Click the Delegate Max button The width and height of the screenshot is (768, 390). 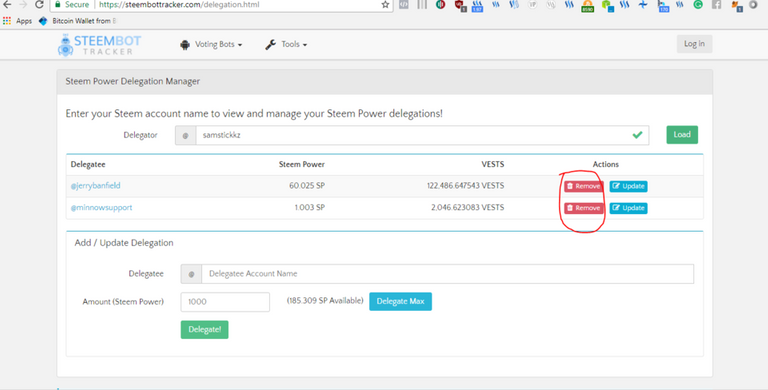[400, 301]
